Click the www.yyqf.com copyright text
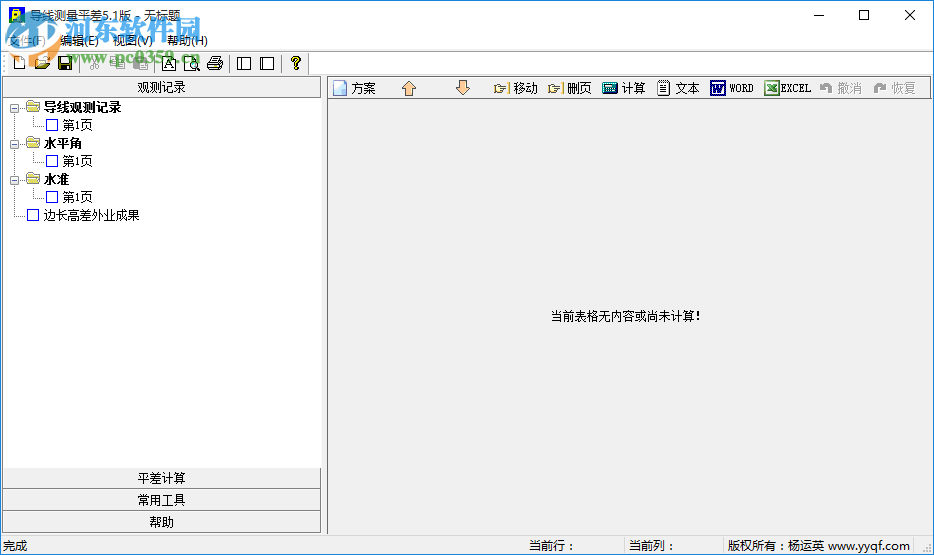 pos(868,545)
